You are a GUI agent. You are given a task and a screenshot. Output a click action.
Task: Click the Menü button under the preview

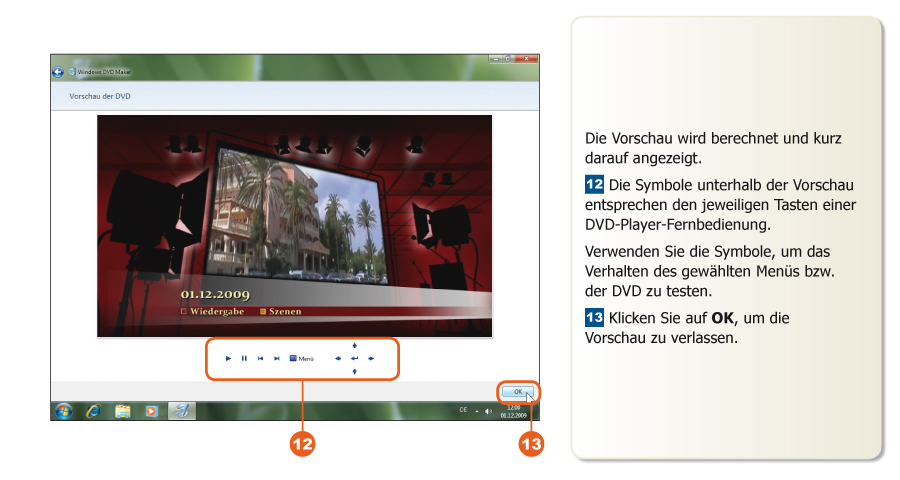click(301, 358)
